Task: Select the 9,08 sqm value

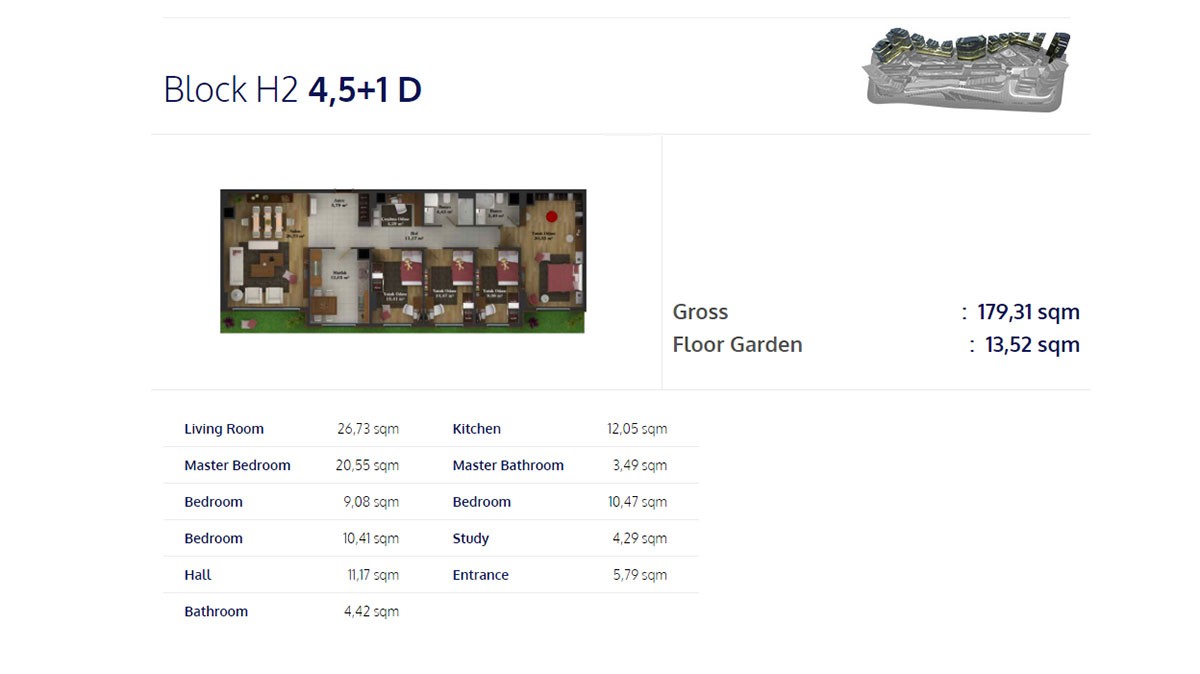Action: point(371,502)
